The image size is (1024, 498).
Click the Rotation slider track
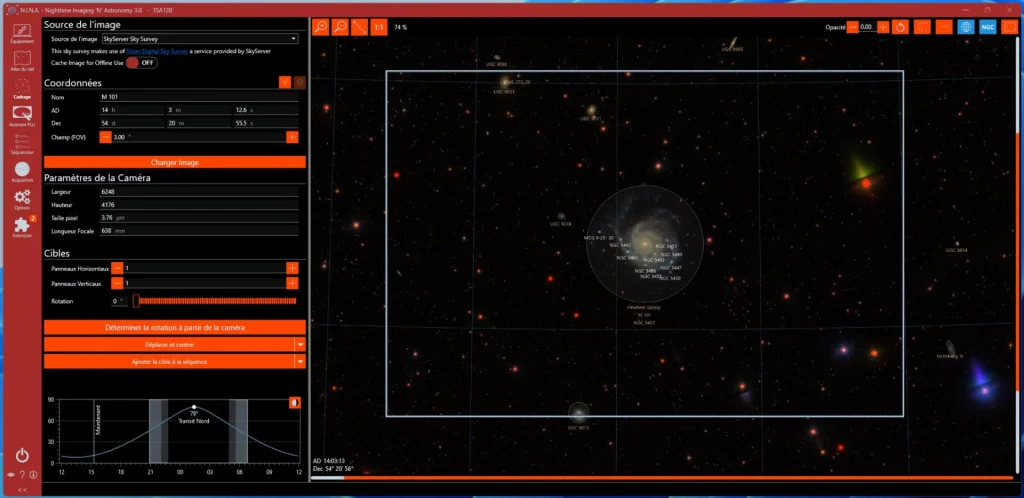point(215,300)
